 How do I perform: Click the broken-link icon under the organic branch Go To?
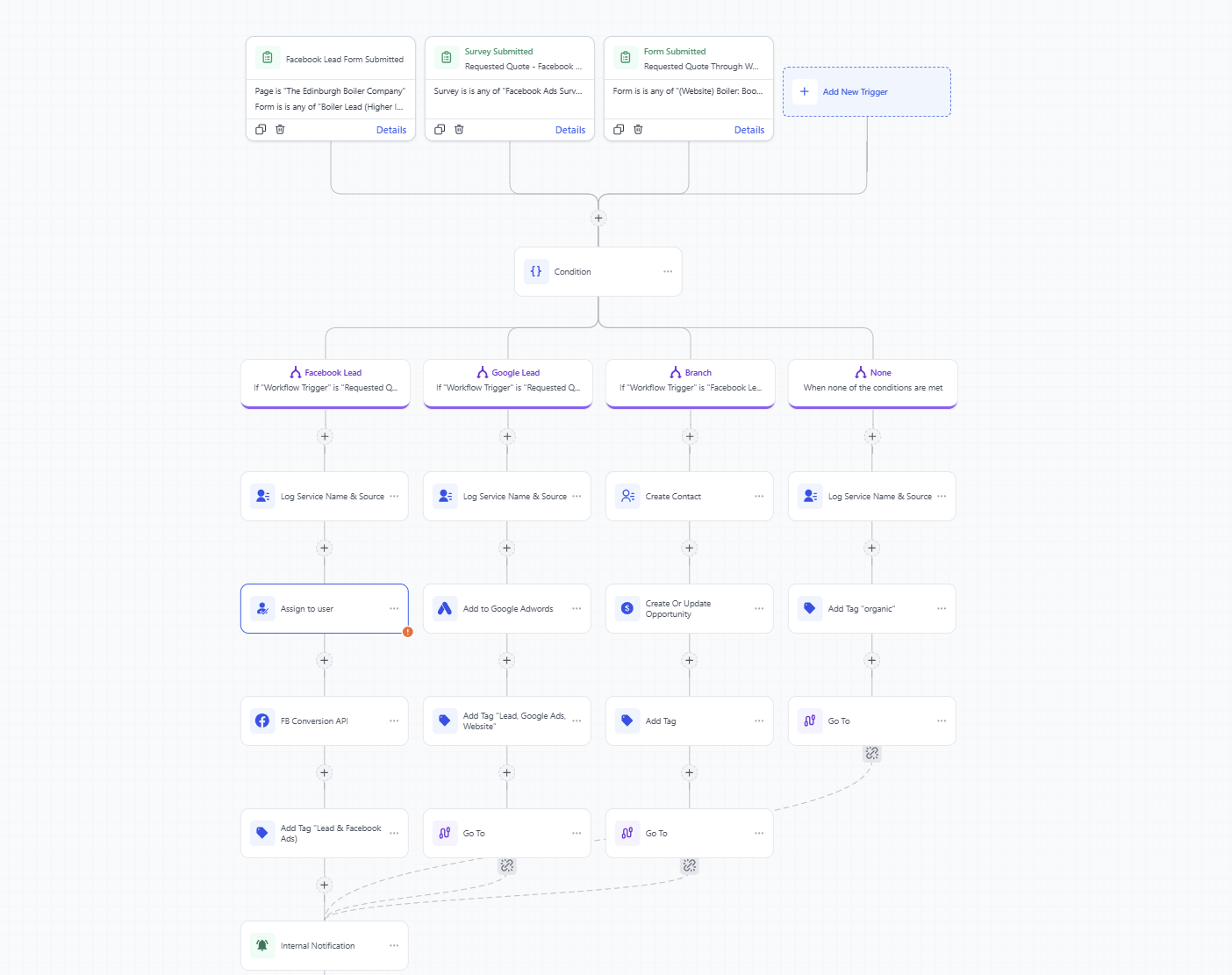pyautogui.click(x=871, y=753)
